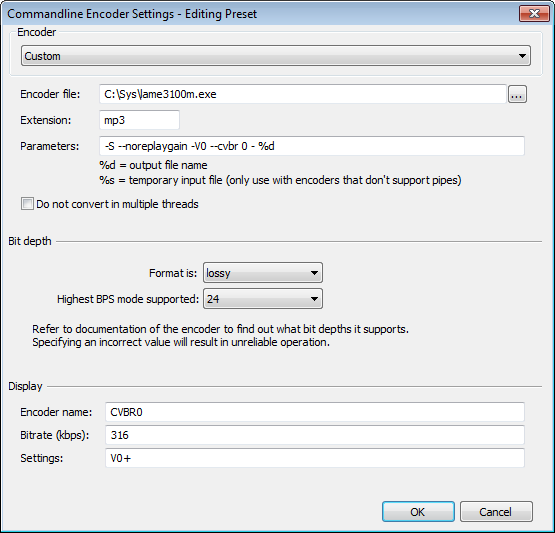Discard changes with the Cancel button
Viewport: 555px width, 533px height.
(496, 512)
